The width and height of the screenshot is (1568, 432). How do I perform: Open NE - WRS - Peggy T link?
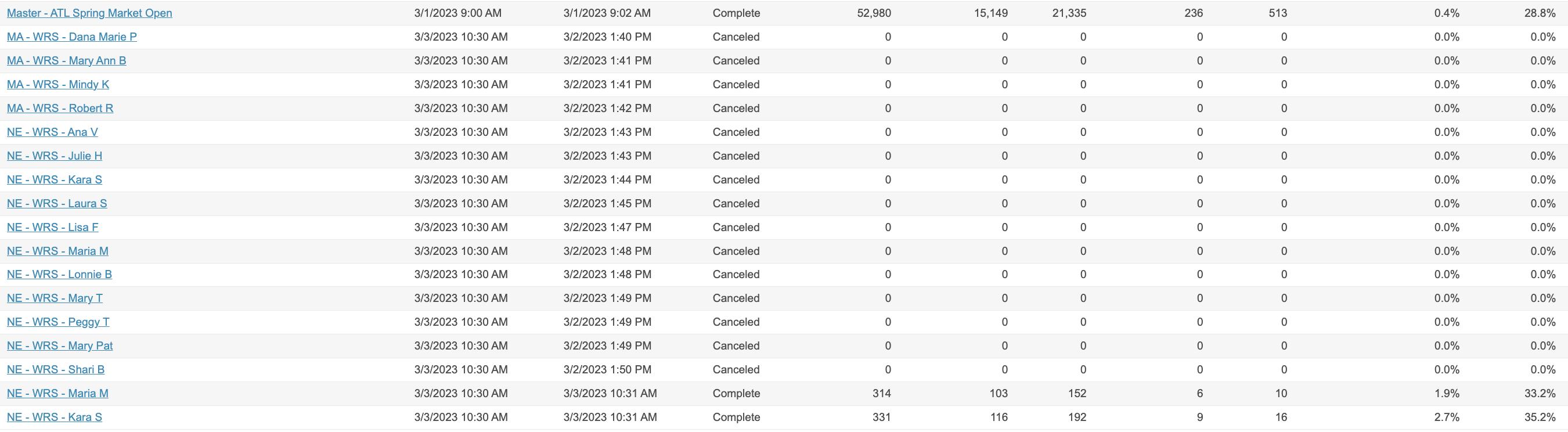tap(58, 321)
